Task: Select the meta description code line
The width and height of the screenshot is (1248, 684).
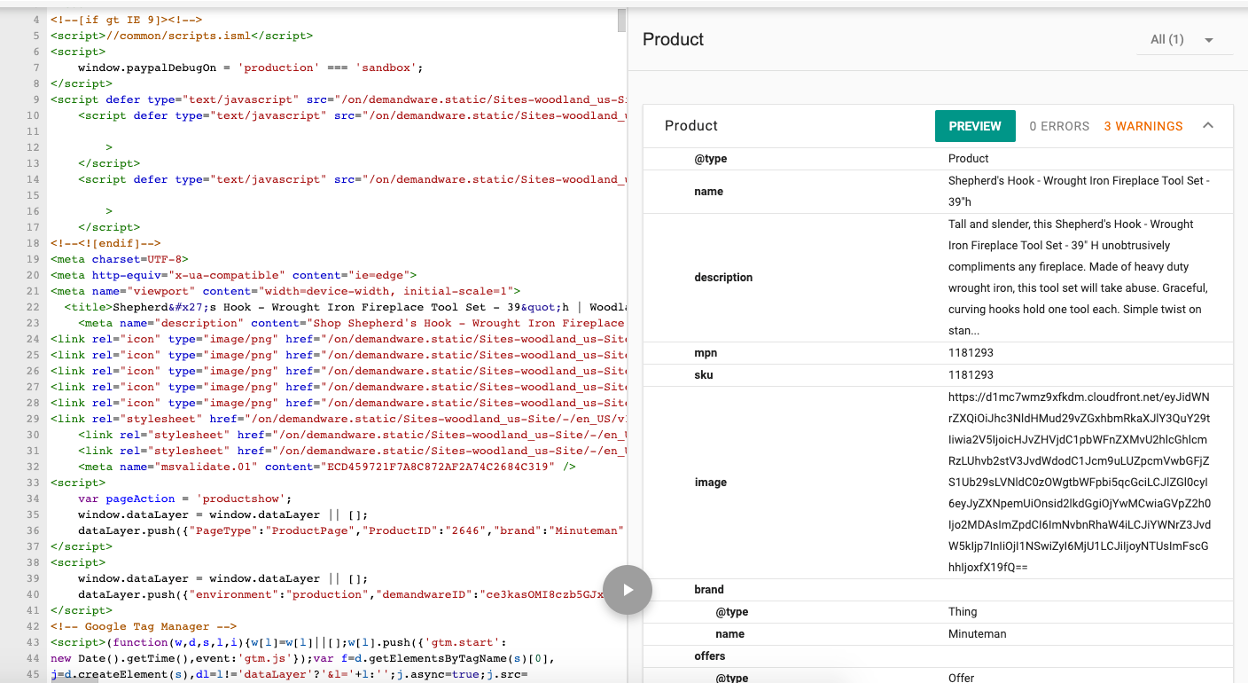Action: pos(352,324)
